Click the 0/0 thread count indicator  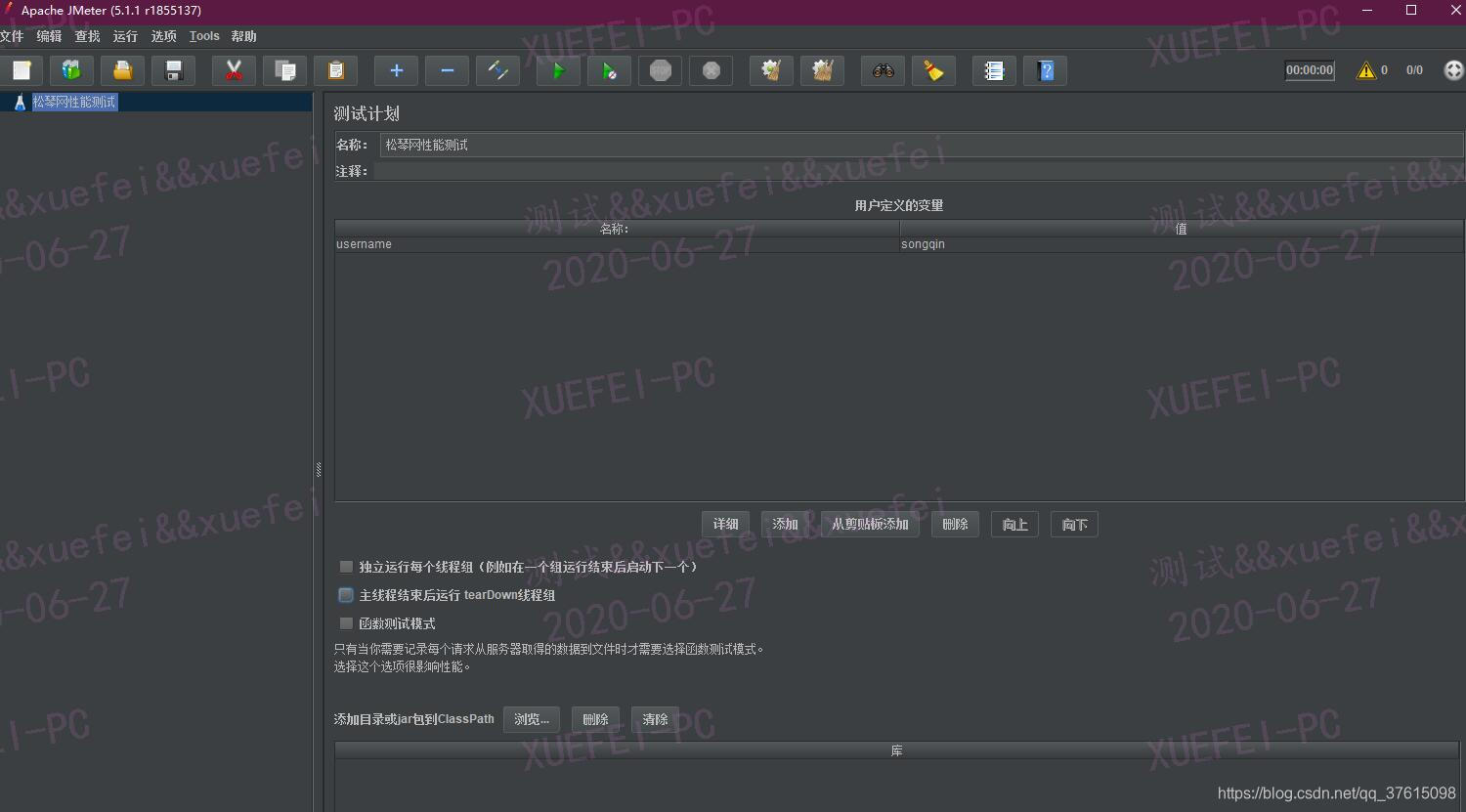coord(1414,70)
